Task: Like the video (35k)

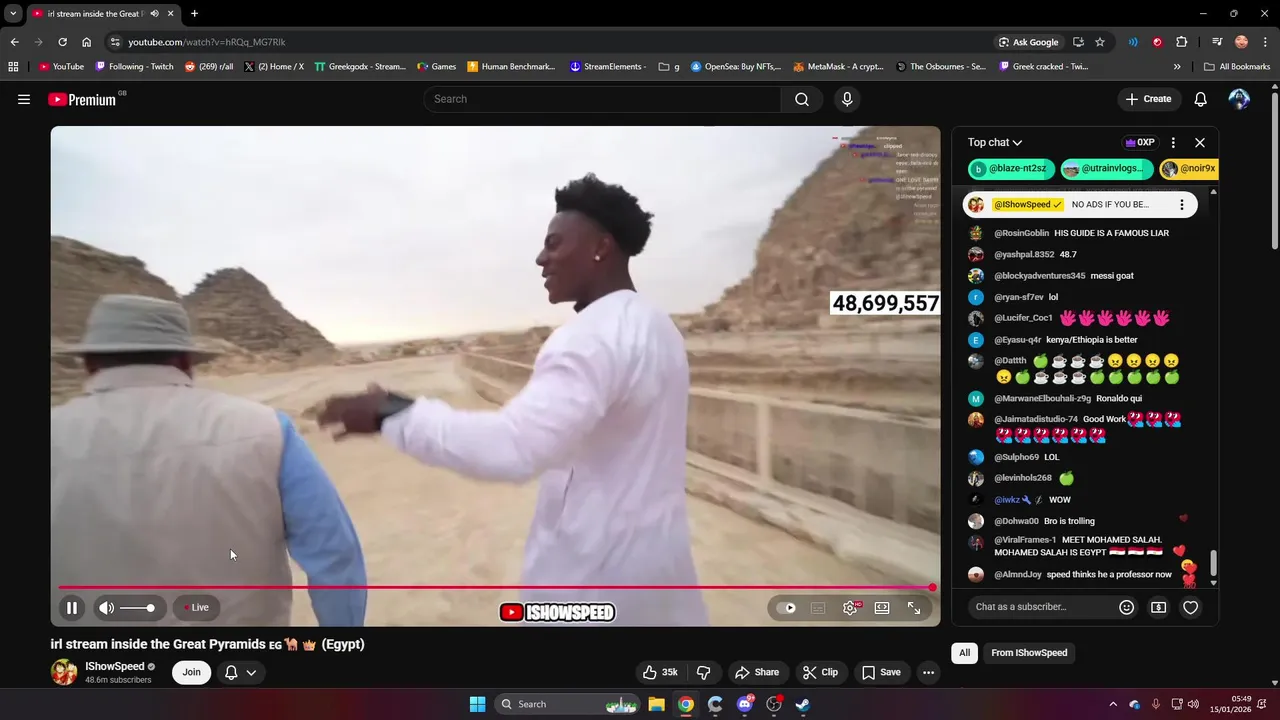Action: (660, 672)
